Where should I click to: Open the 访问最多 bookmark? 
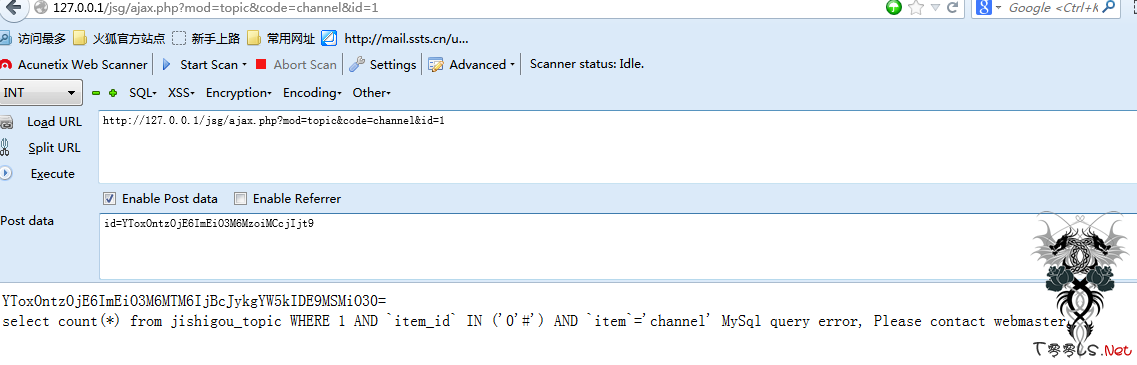pos(34,38)
